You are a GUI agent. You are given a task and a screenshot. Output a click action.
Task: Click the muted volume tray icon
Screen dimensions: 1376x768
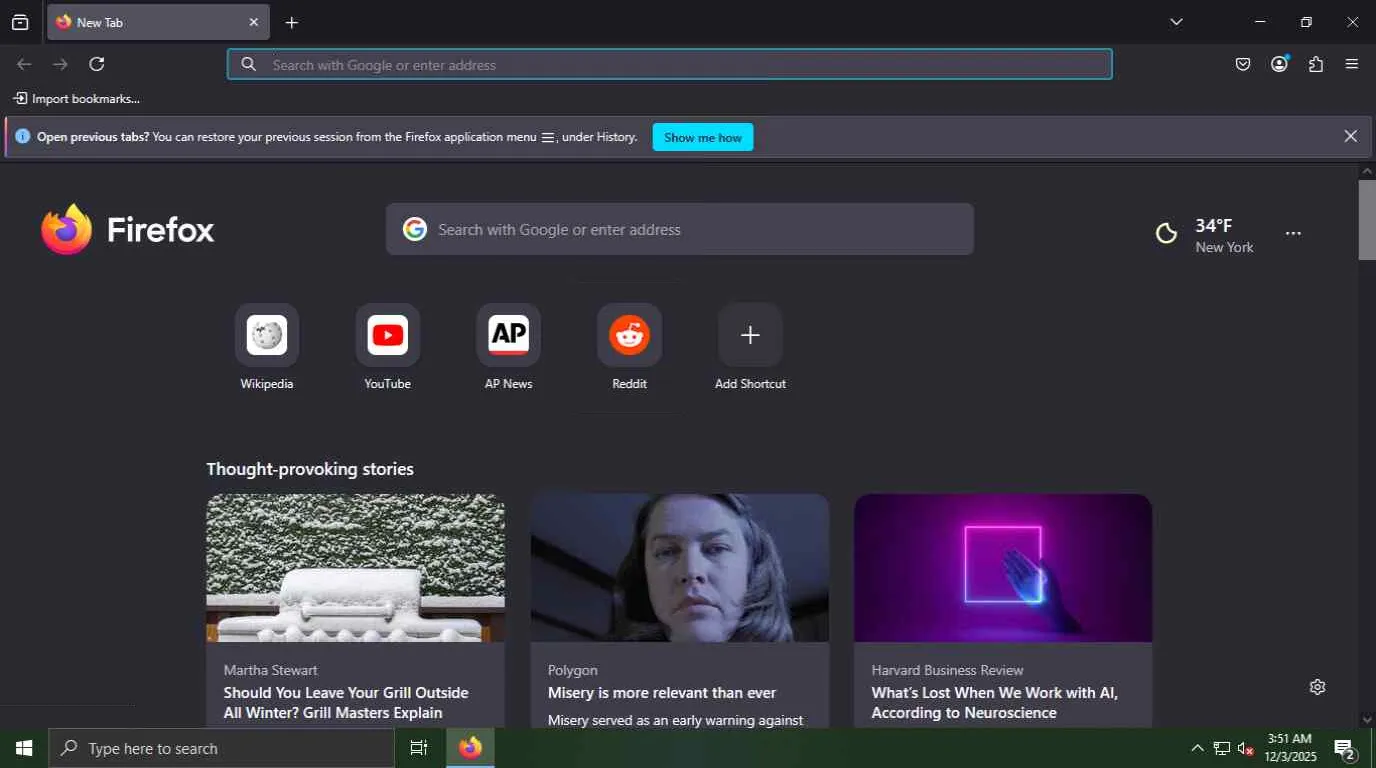click(x=1245, y=748)
